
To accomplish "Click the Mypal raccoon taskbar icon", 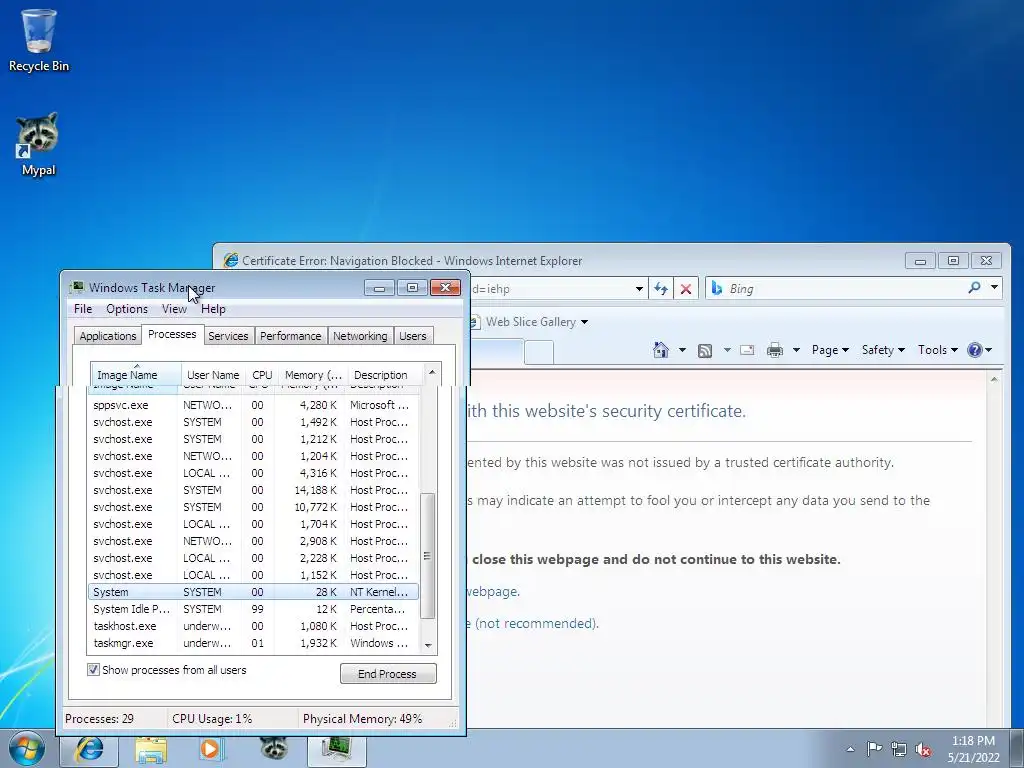I will coord(274,749).
